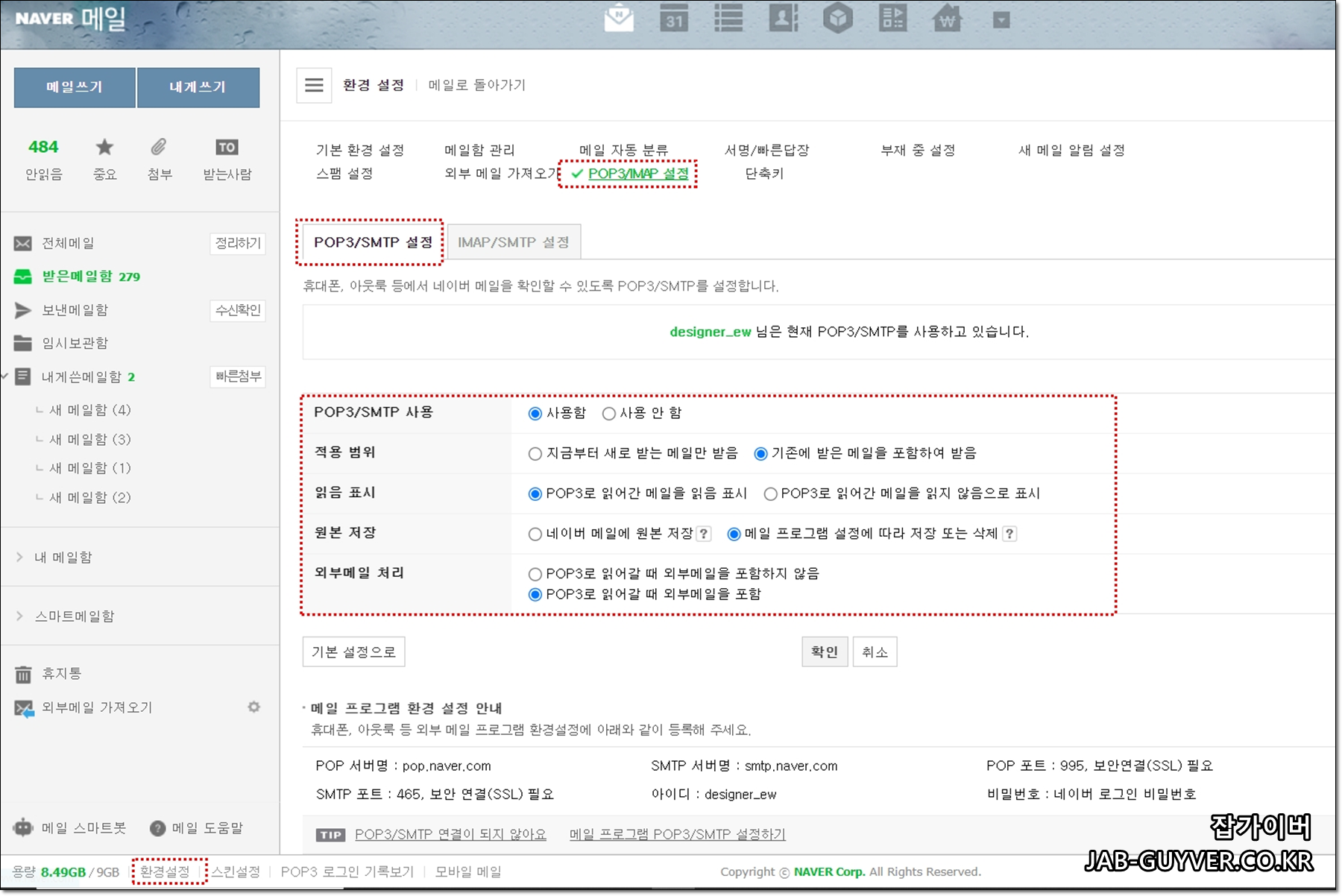Image resolution: width=1342 pixels, height=896 pixels.
Task: Open the POP3/SMTP 연결이 되지 않아요 link
Action: [x=450, y=834]
